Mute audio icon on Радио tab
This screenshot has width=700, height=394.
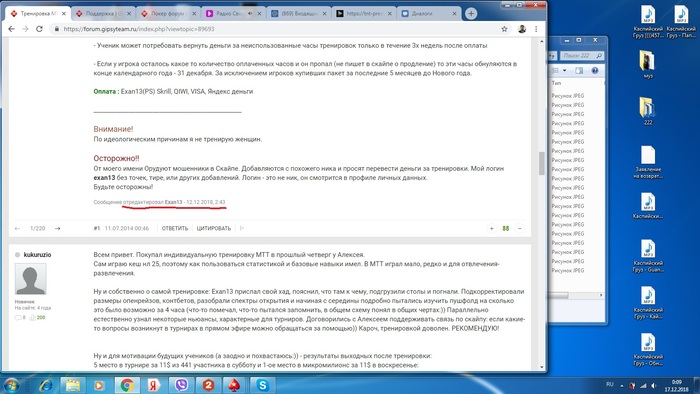pyautogui.click(x=250, y=13)
